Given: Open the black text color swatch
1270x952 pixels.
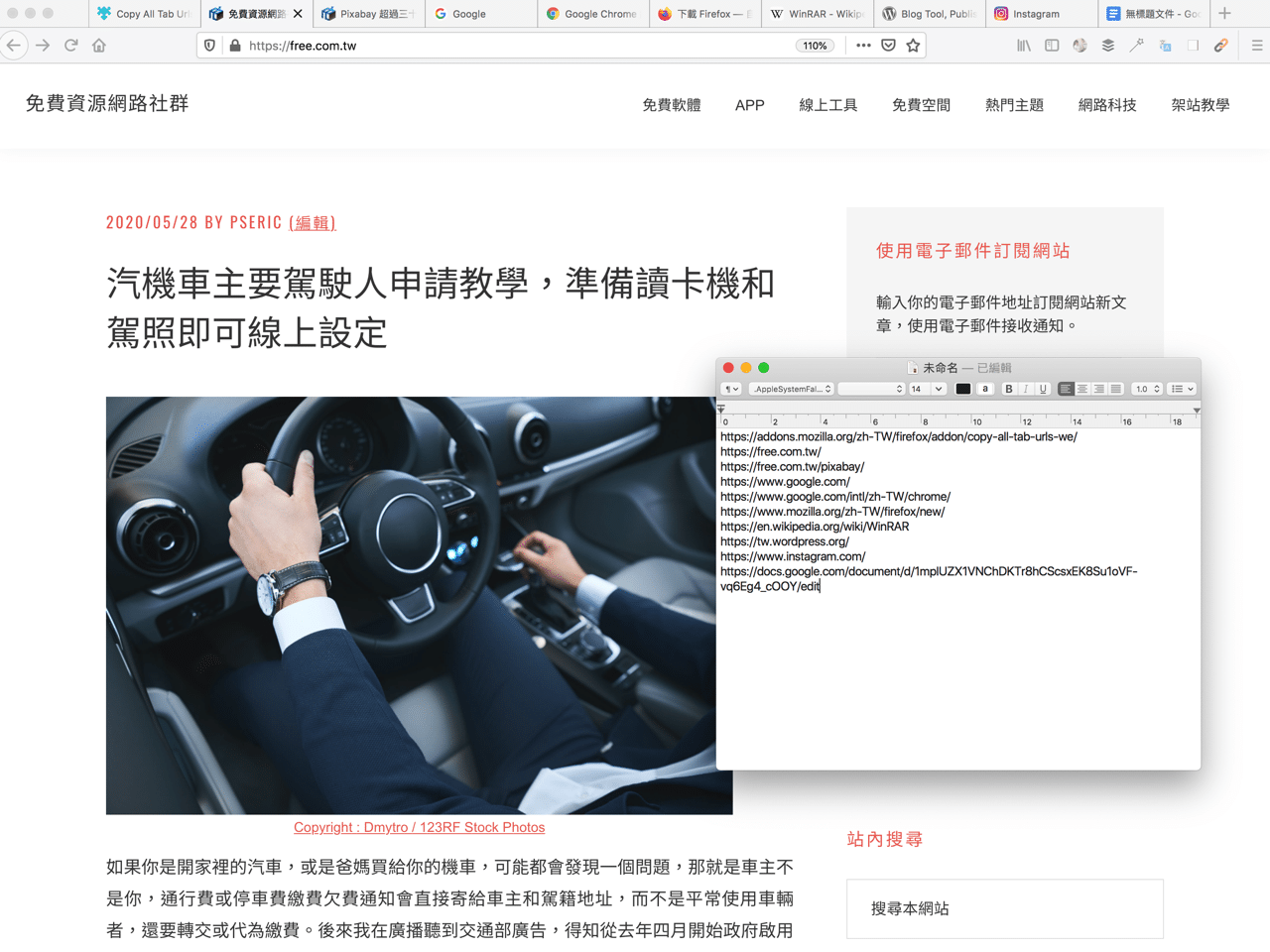Looking at the screenshot, I should point(962,389).
